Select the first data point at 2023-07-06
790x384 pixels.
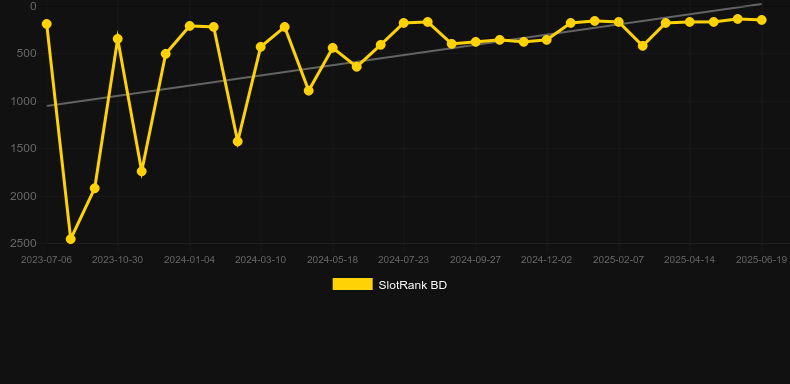47,24
